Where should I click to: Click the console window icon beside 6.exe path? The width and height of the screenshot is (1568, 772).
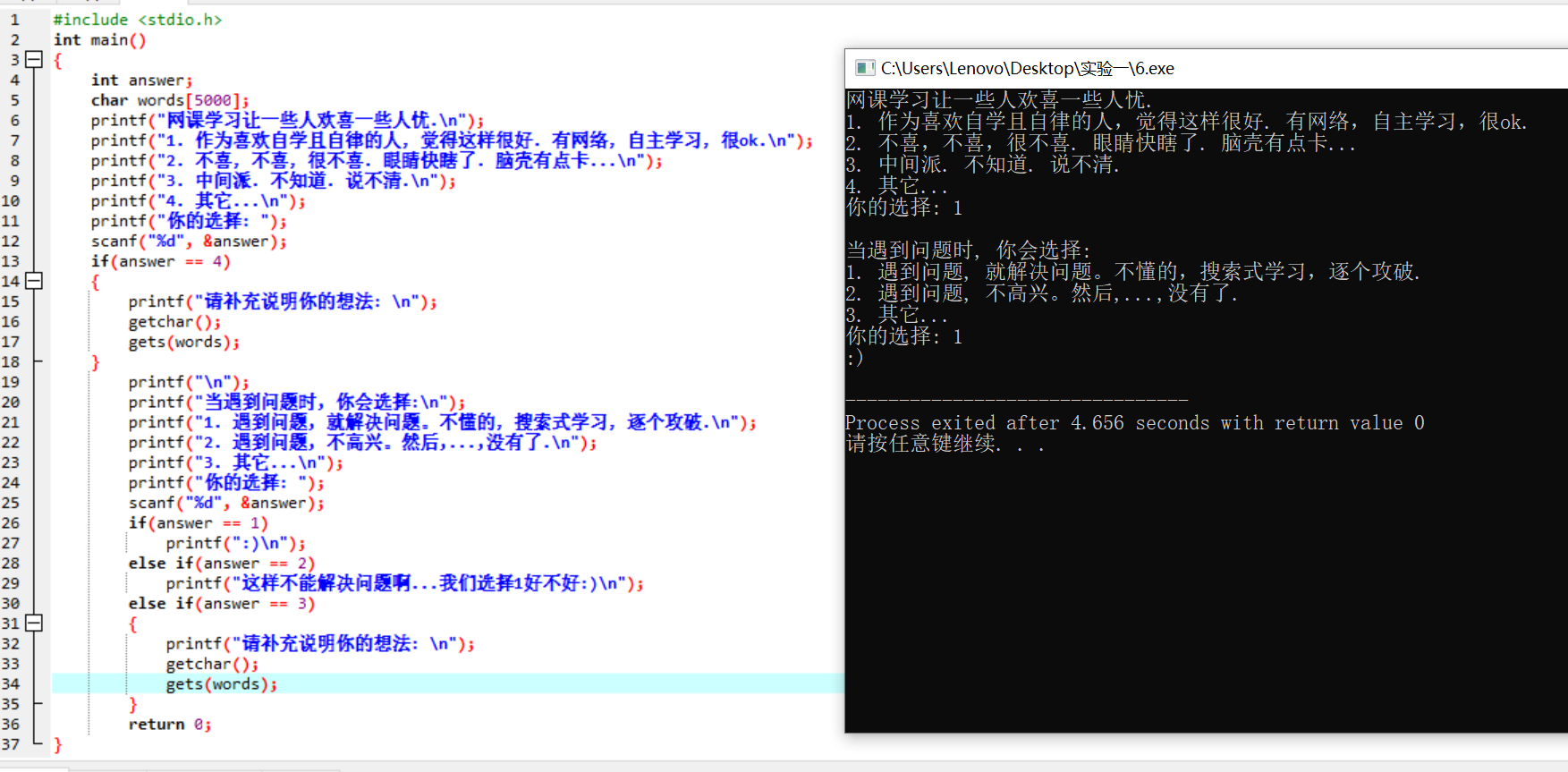[x=864, y=68]
